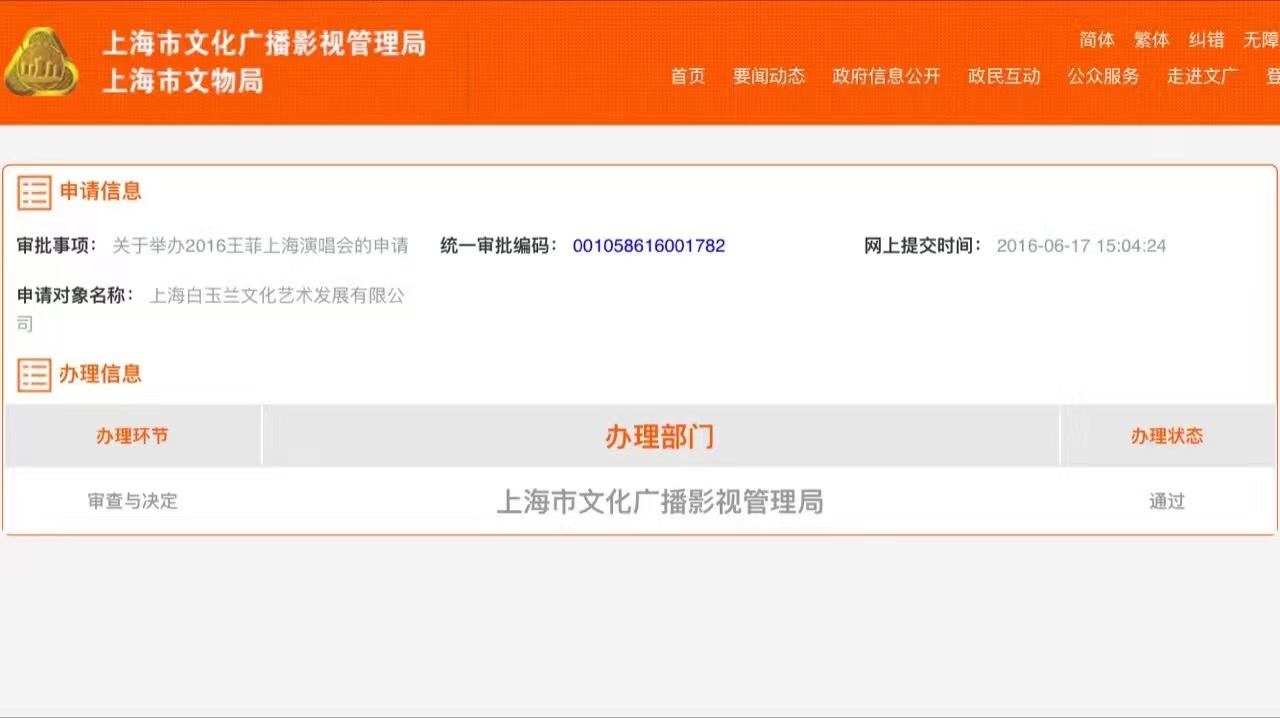Click the 办理信息 section list icon

pyautogui.click(x=34, y=375)
